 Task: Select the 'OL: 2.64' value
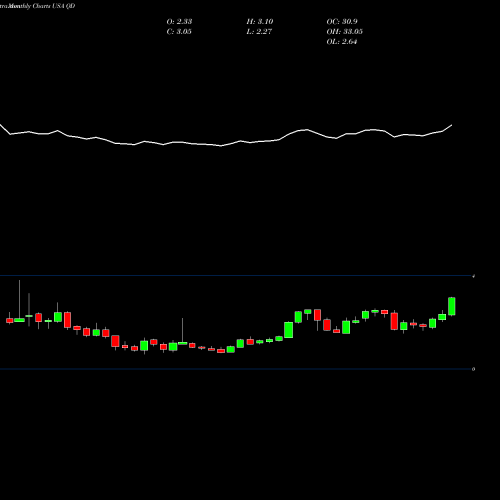coord(342,41)
